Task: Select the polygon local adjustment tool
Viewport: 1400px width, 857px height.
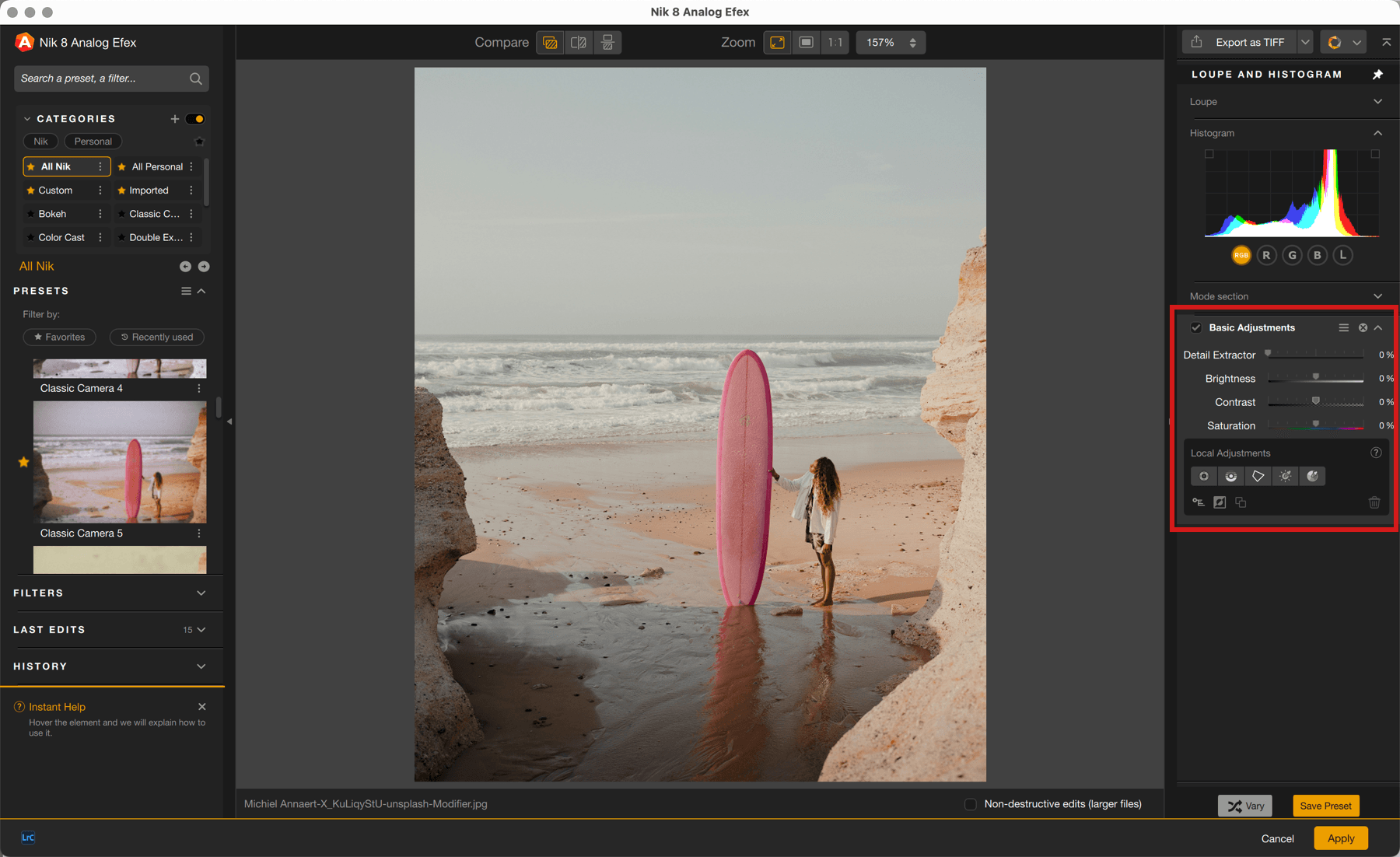Action: coord(1258,476)
